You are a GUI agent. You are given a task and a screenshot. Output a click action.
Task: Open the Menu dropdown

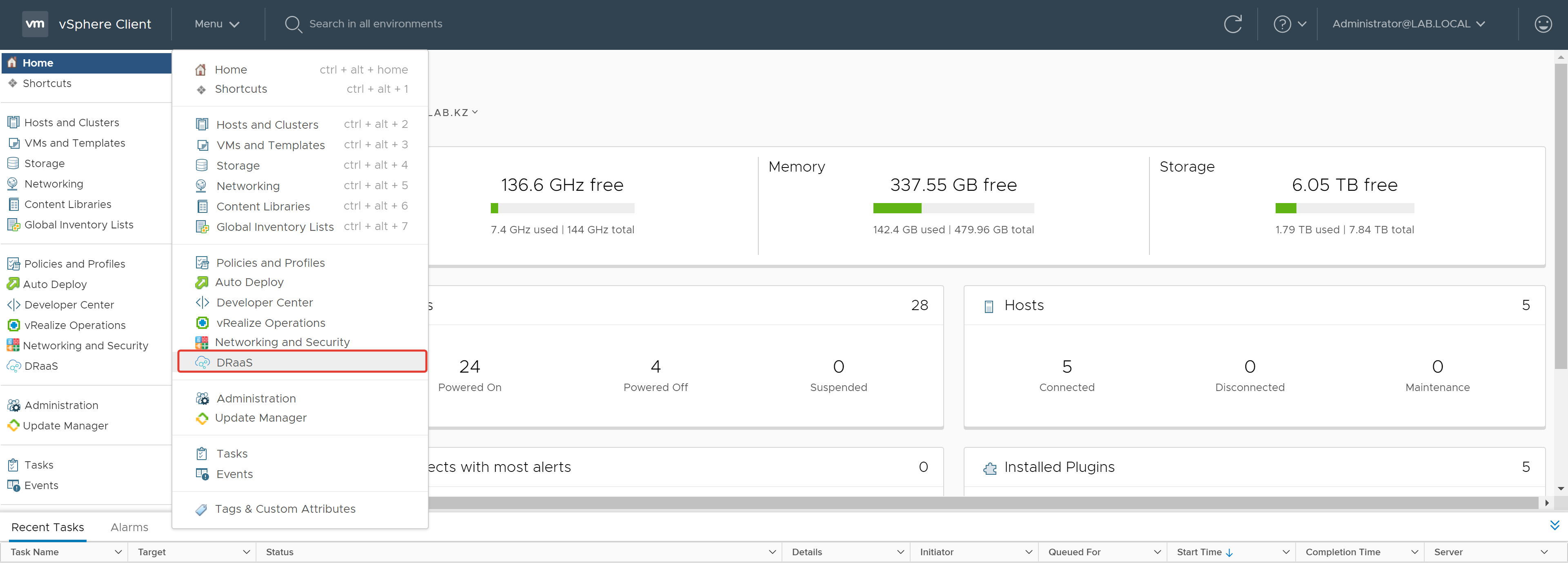tap(217, 25)
